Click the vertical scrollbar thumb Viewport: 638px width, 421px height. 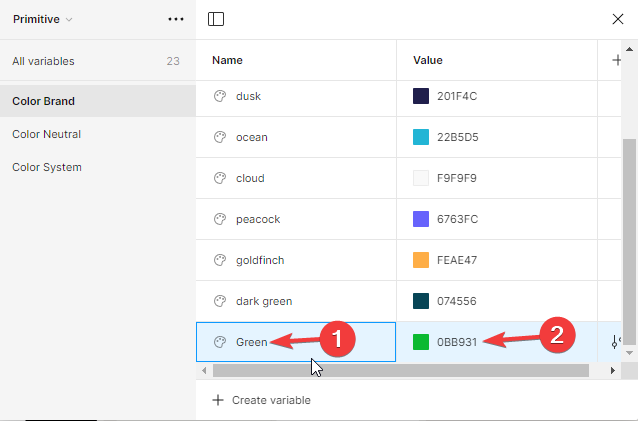click(629, 242)
